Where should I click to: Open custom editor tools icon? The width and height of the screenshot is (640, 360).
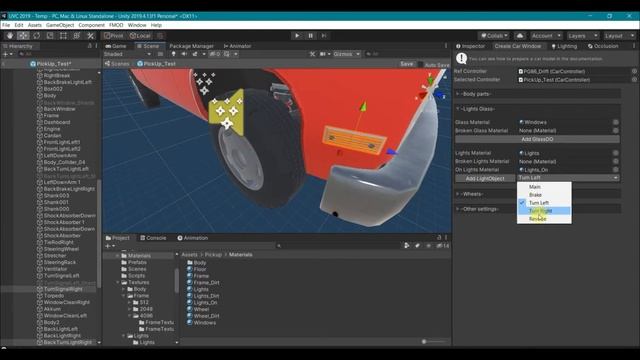click(90, 36)
